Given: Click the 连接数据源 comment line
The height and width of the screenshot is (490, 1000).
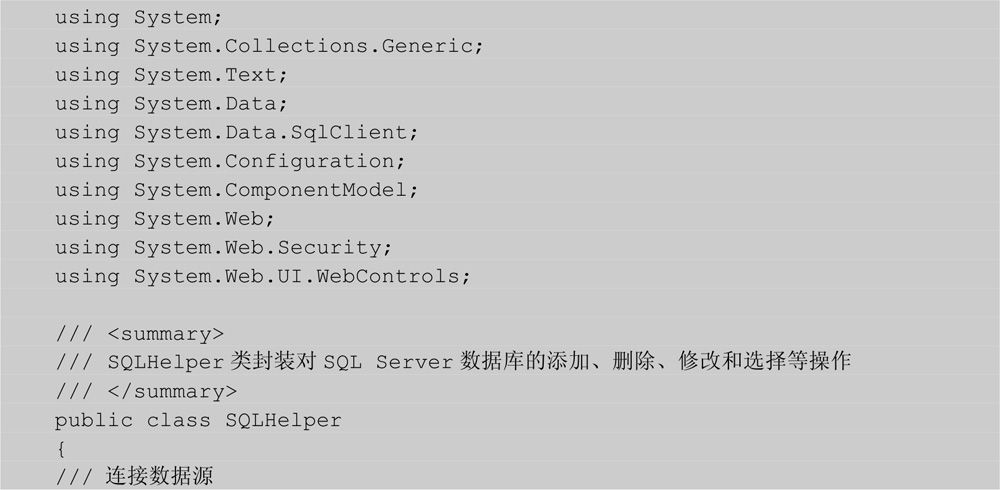Looking at the screenshot, I should 134,477.
